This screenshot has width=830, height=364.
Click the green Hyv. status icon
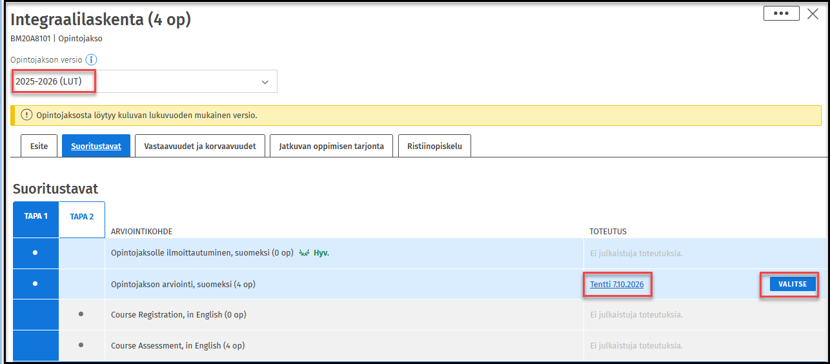[304, 253]
